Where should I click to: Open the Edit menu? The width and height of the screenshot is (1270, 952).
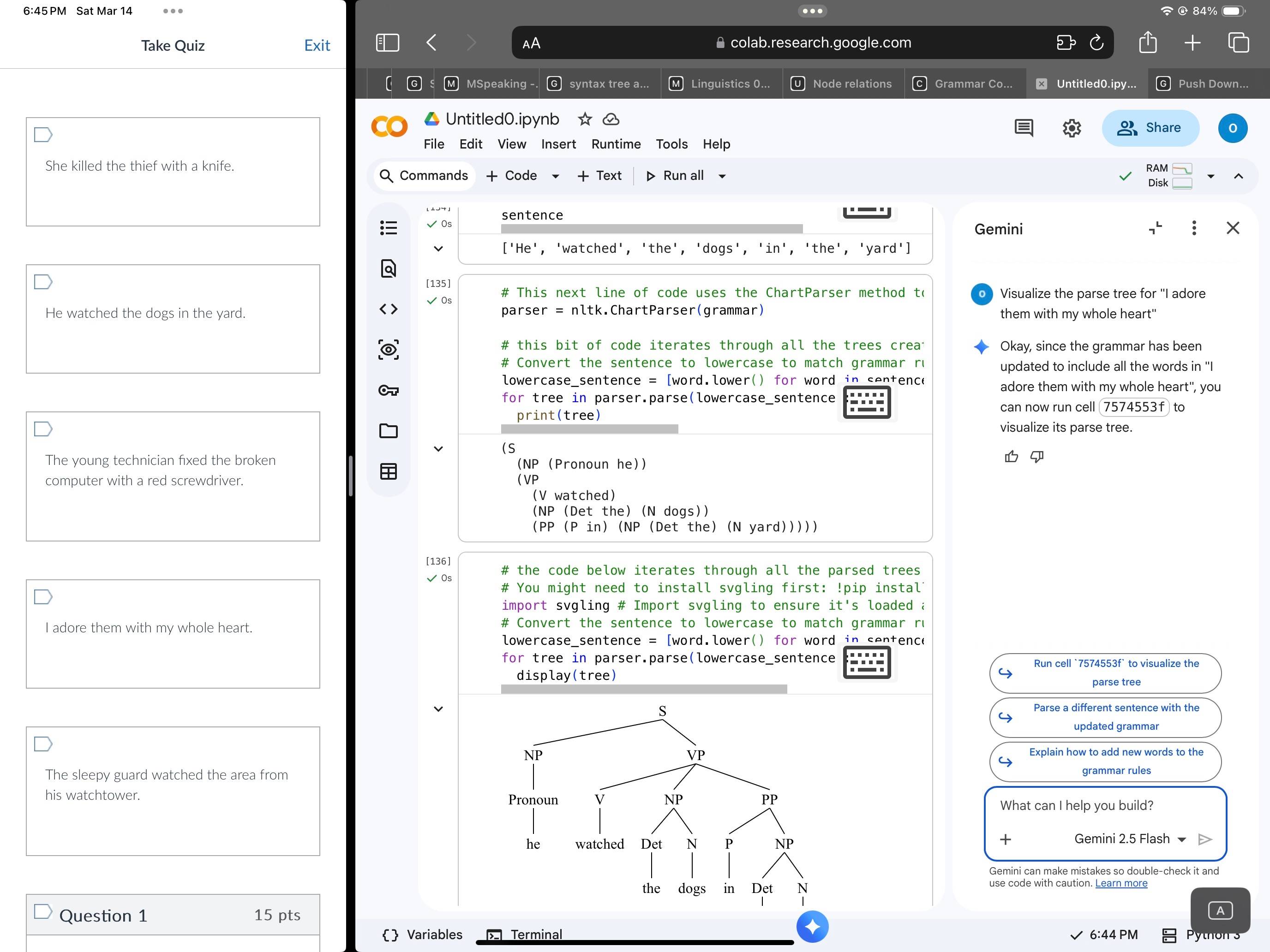tap(471, 144)
